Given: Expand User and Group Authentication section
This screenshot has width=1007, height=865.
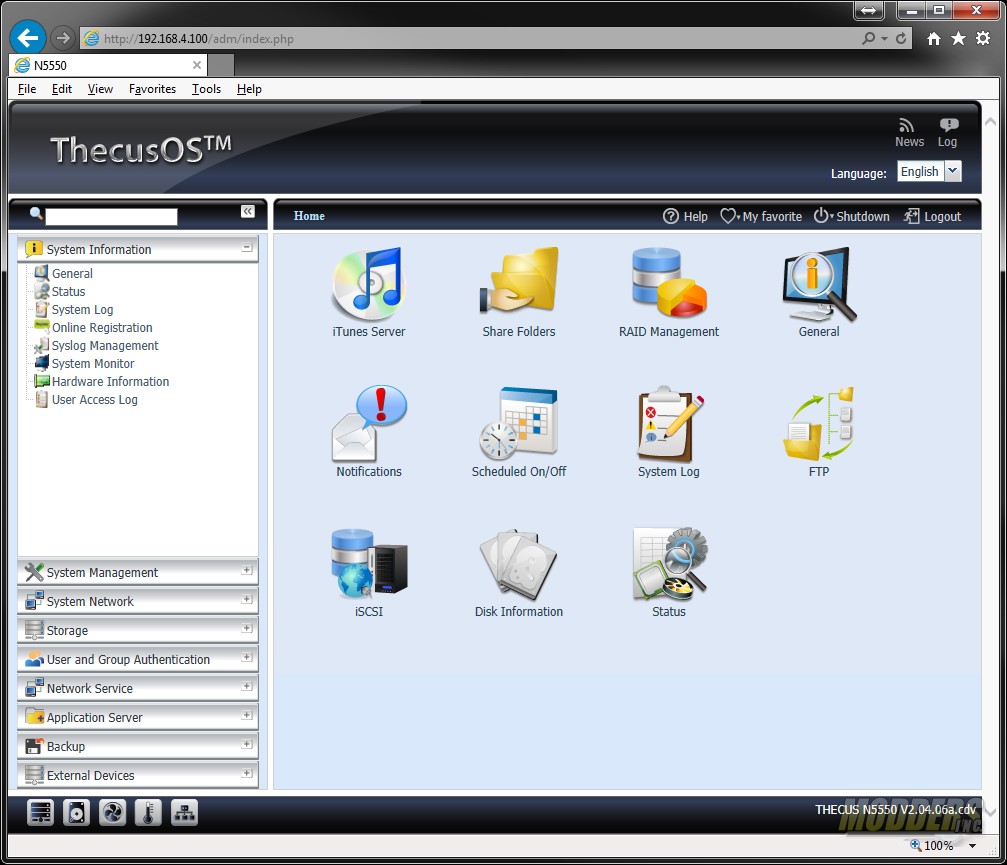Looking at the screenshot, I should pos(247,658).
